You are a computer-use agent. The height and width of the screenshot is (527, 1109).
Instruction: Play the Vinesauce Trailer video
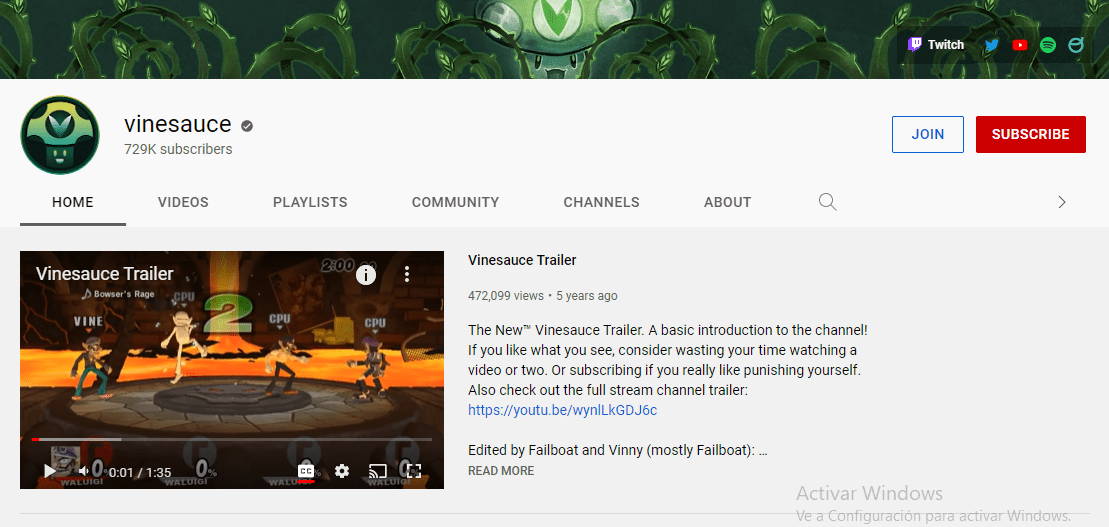(x=50, y=471)
